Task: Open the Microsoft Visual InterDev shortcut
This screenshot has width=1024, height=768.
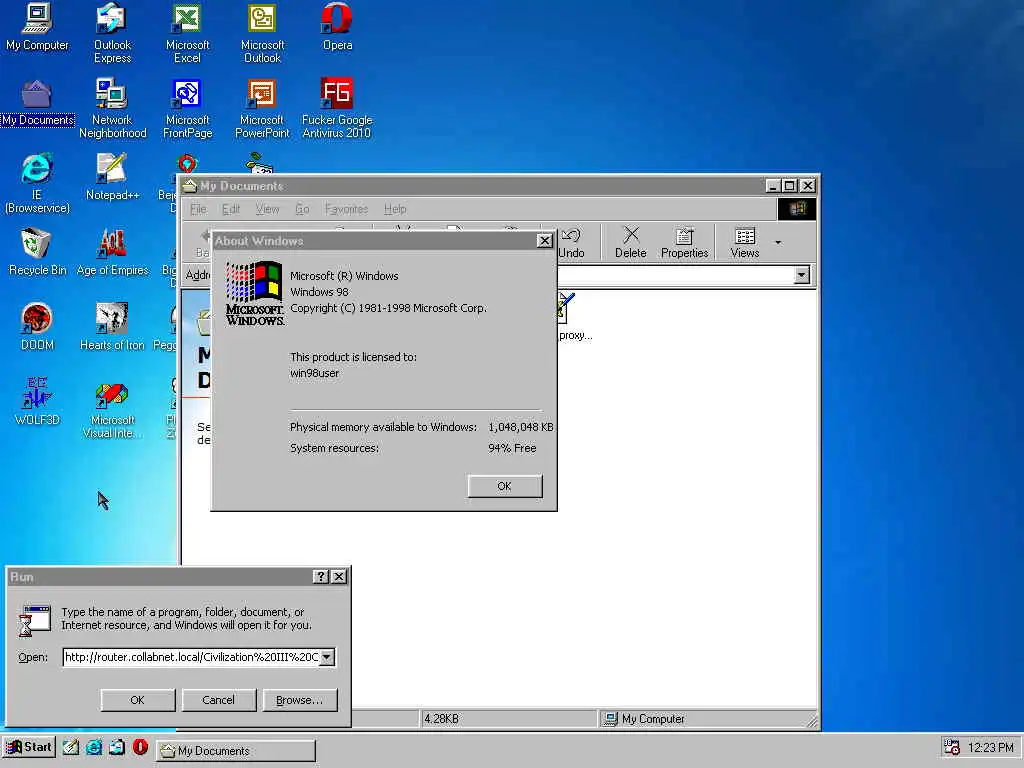Action: pyautogui.click(x=112, y=409)
